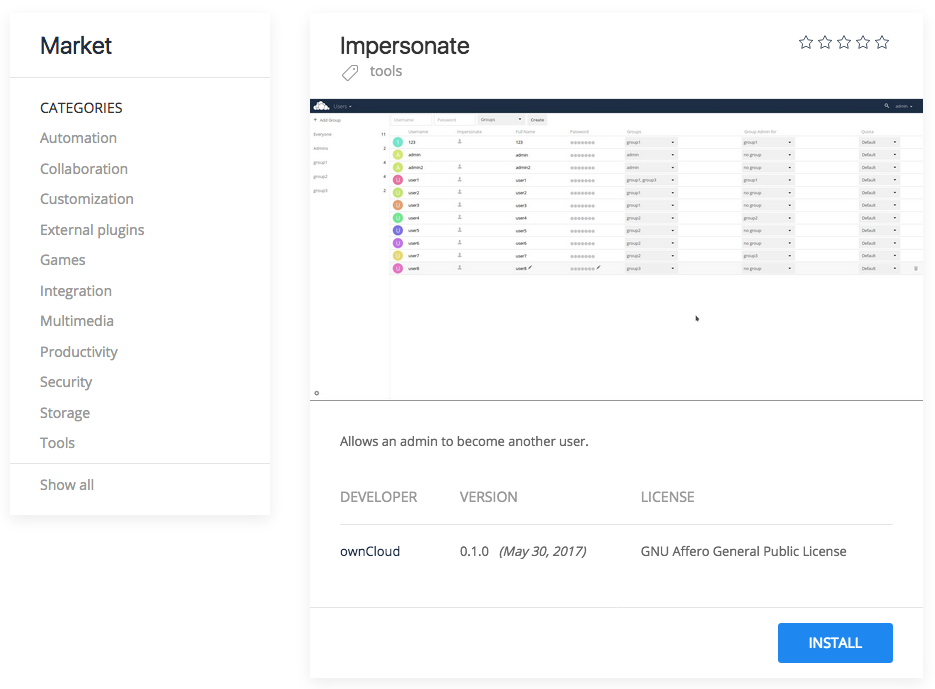Viewport: 935px width, 689px height.
Task: Click the INSTALL button
Action: point(835,643)
